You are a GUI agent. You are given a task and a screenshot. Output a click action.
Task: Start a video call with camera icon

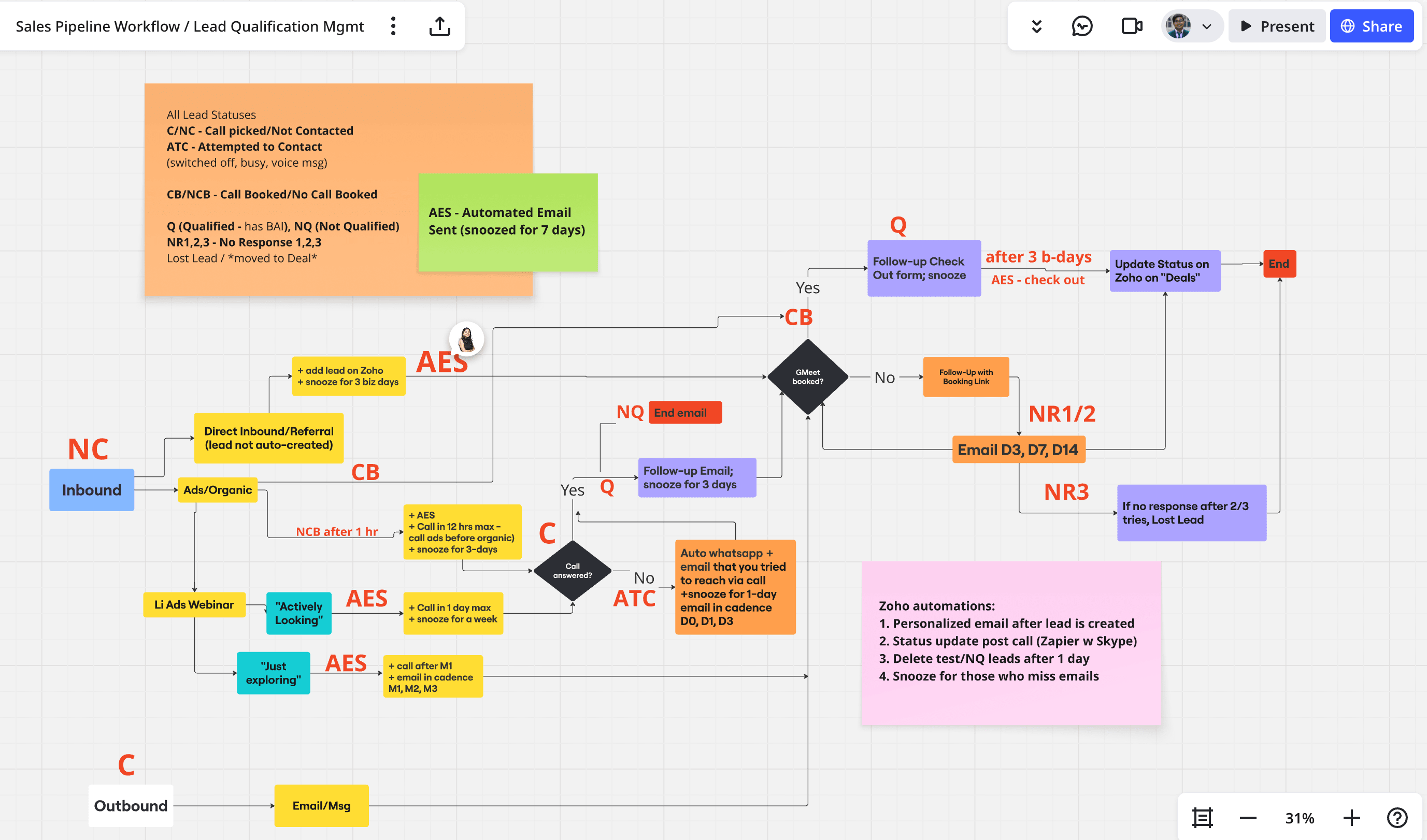pyautogui.click(x=1132, y=26)
